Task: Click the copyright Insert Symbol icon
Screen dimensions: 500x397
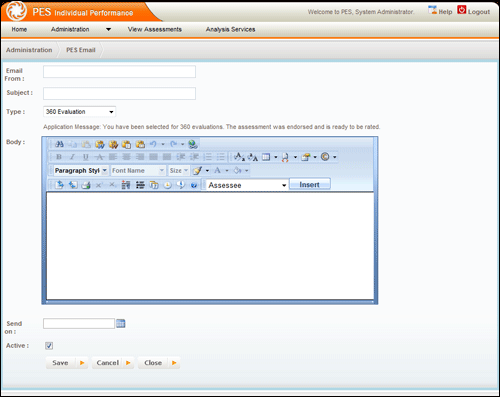Action: click(x=325, y=157)
